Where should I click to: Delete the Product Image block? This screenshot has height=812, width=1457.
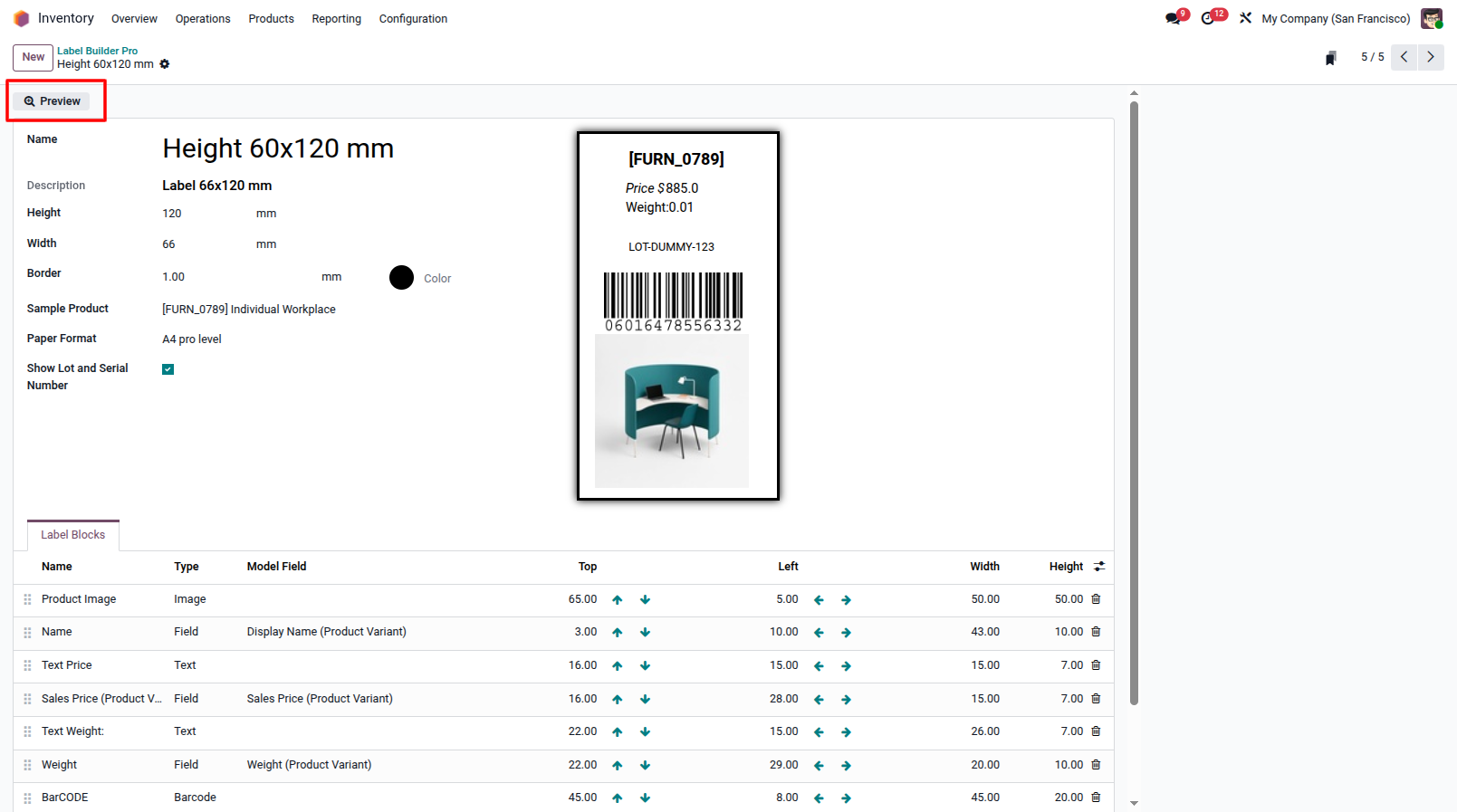(x=1096, y=599)
